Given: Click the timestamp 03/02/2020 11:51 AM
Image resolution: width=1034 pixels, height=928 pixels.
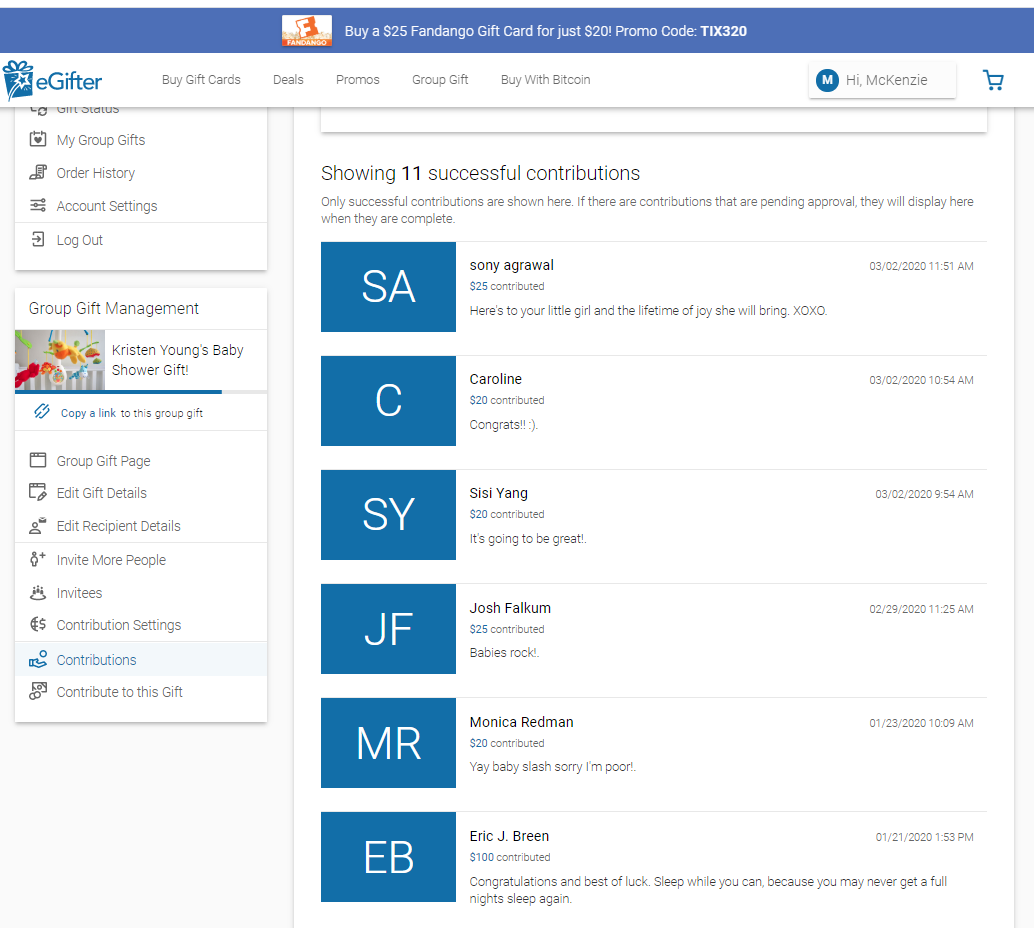Looking at the screenshot, I should point(921,266).
